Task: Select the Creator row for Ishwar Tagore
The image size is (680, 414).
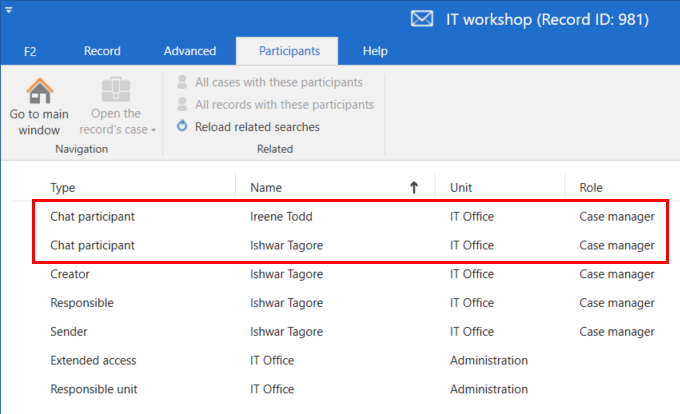Action: click(350, 274)
